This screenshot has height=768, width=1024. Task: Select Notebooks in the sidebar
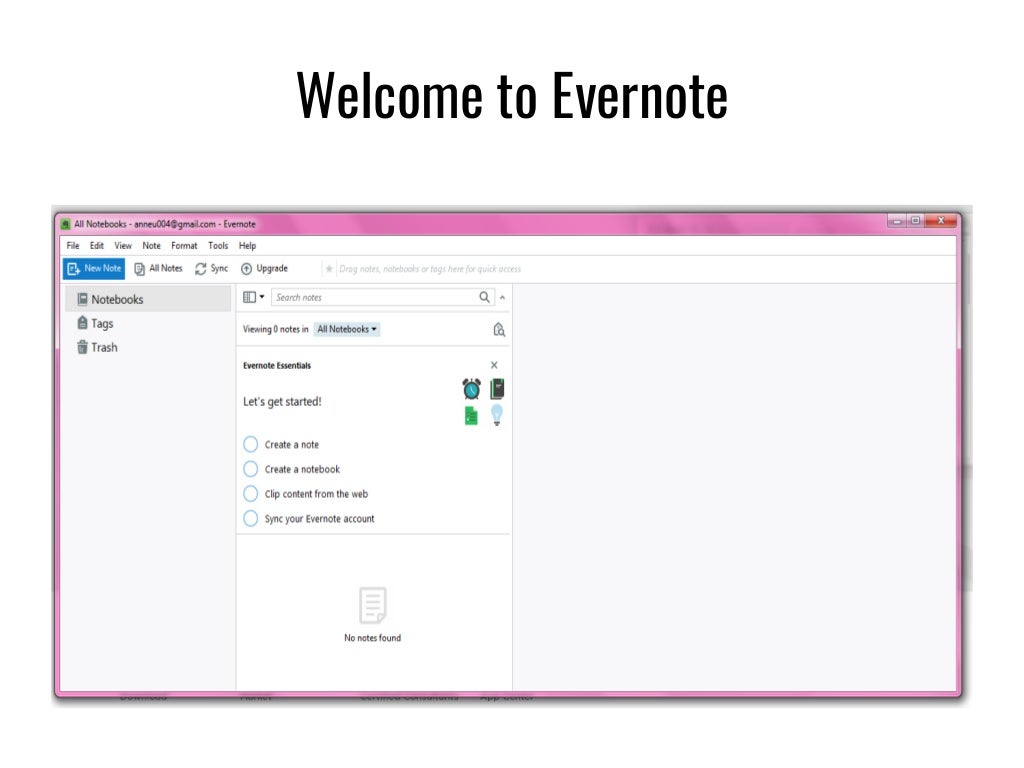[148, 299]
